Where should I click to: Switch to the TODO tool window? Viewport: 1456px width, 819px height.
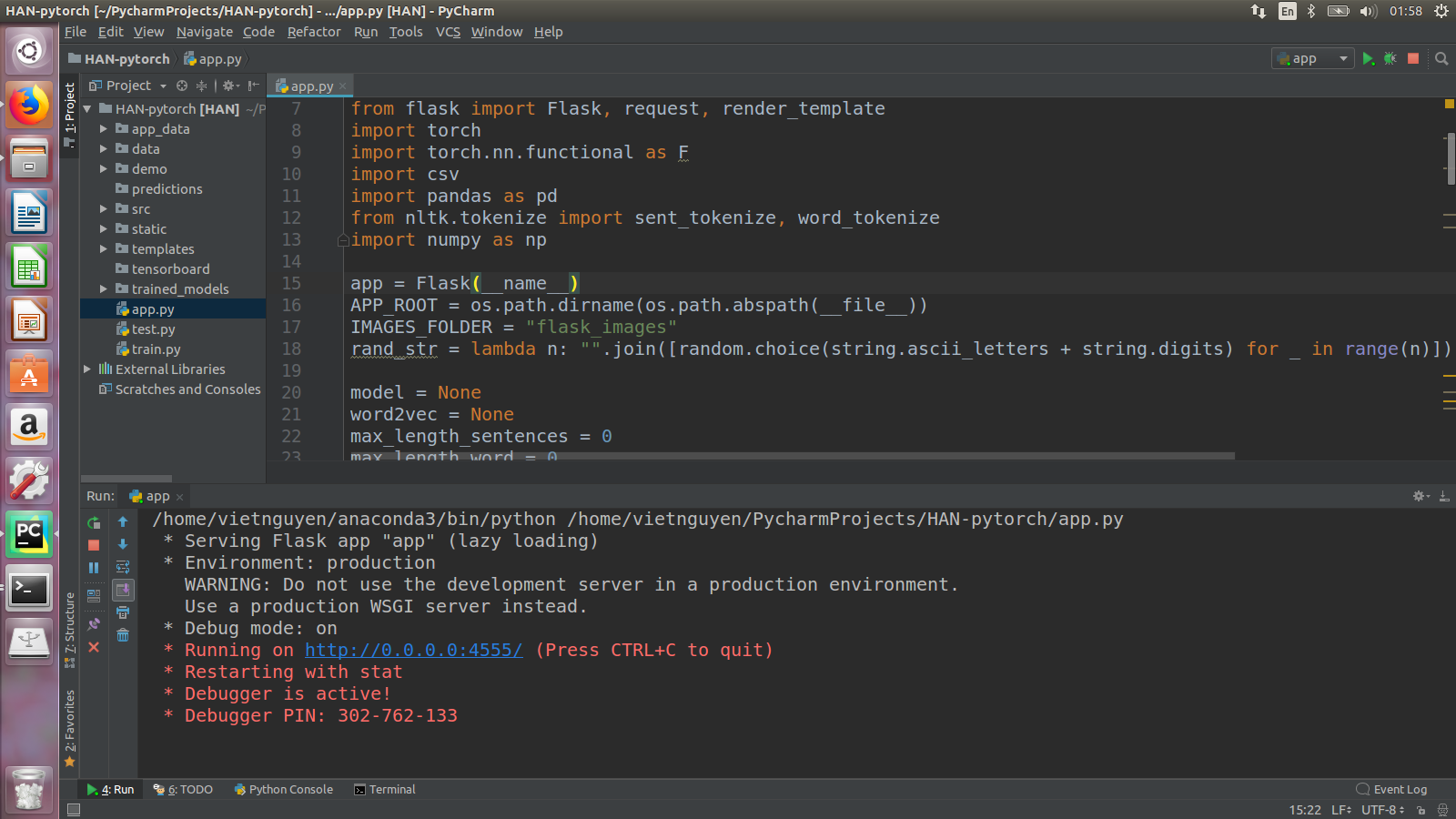point(183,790)
